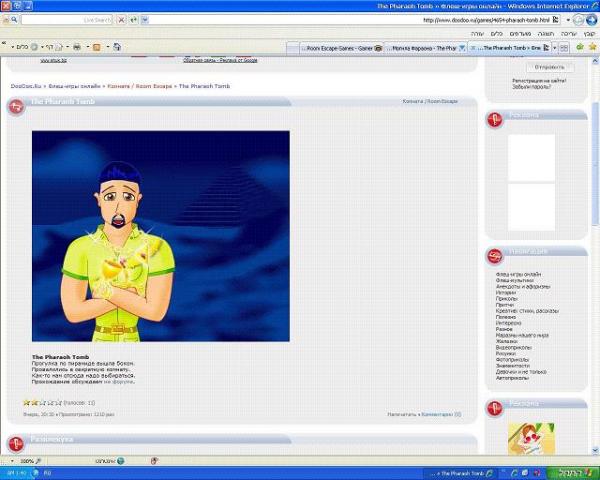Click the Напечатать print link

[401, 414]
